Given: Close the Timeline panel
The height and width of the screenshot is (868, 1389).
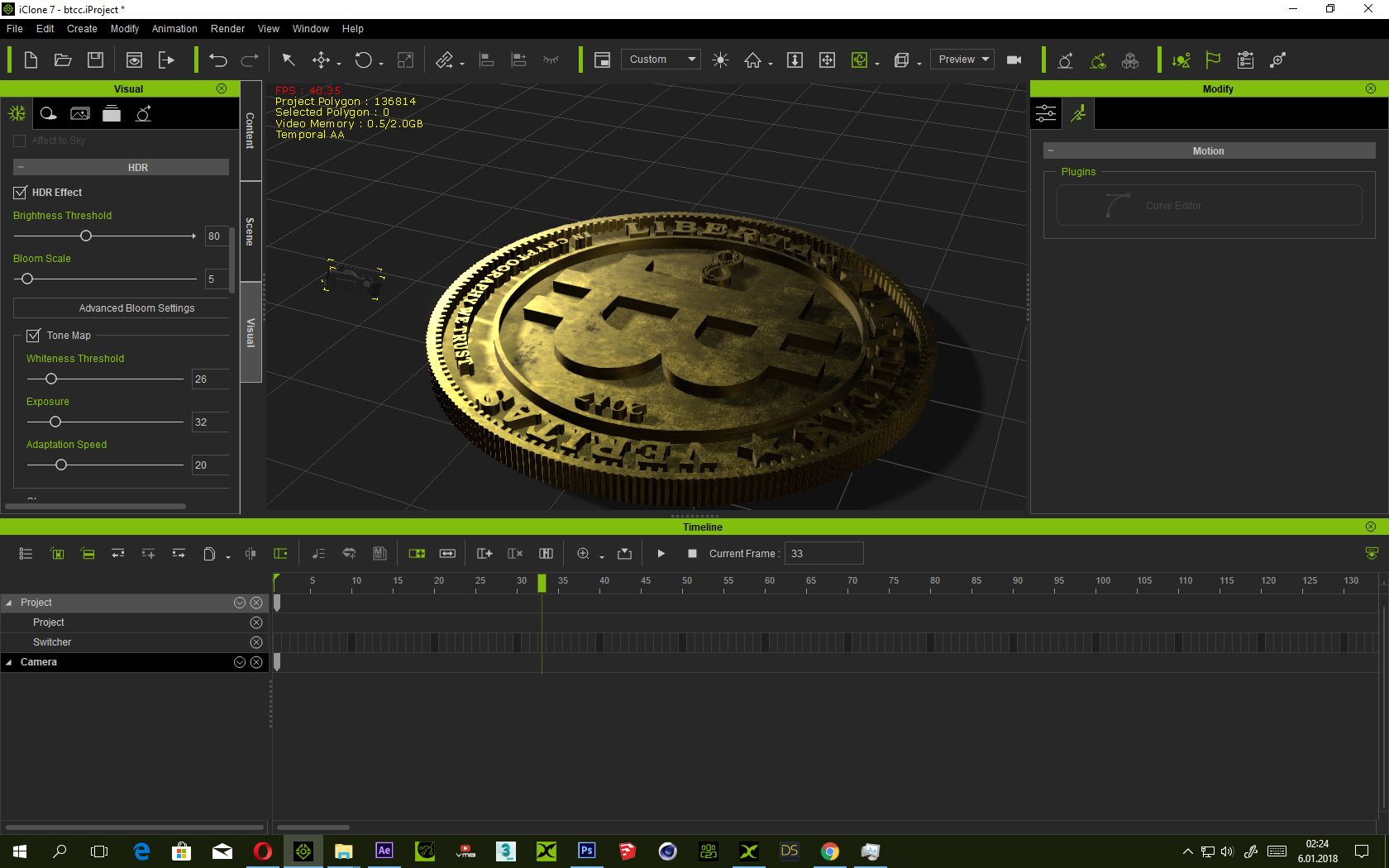Looking at the screenshot, I should pyautogui.click(x=1371, y=527).
